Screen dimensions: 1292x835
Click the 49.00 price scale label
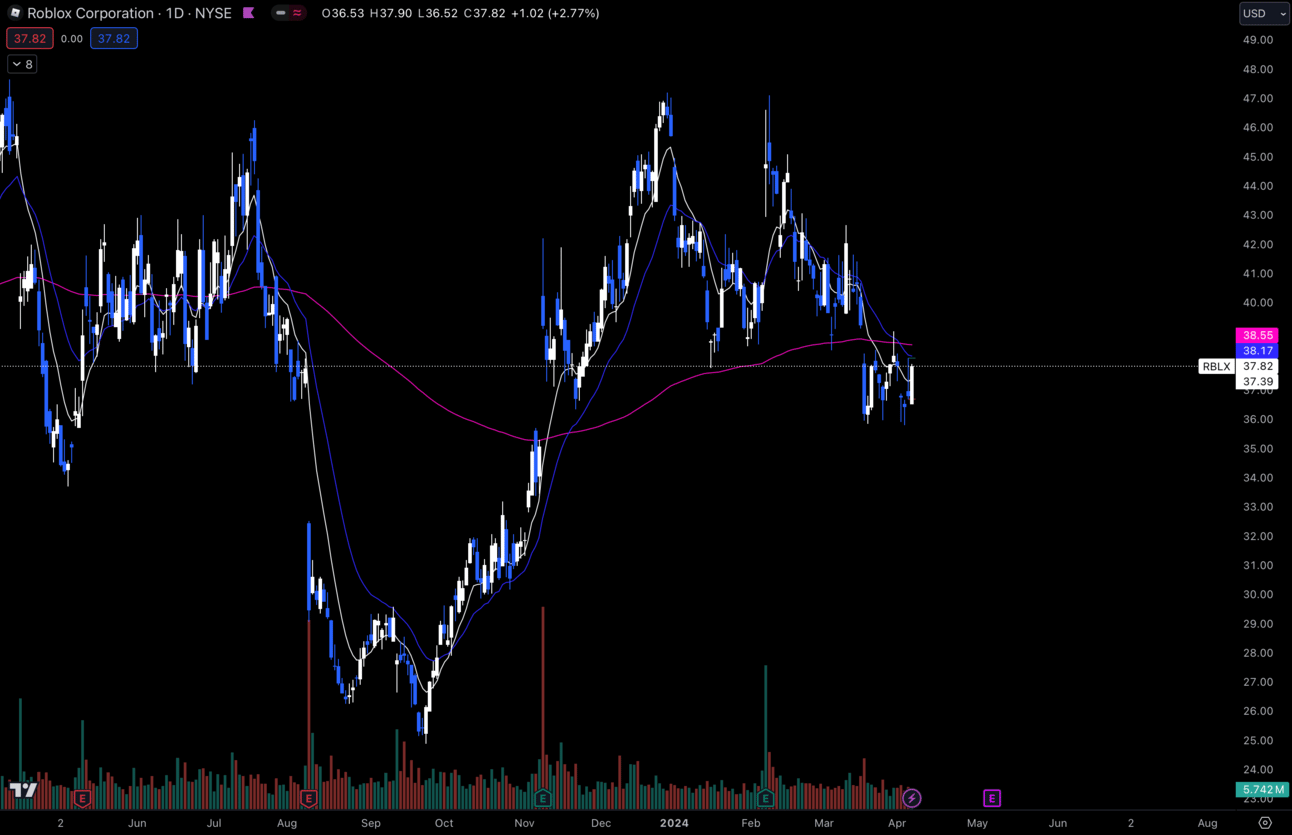tap(1258, 40)
